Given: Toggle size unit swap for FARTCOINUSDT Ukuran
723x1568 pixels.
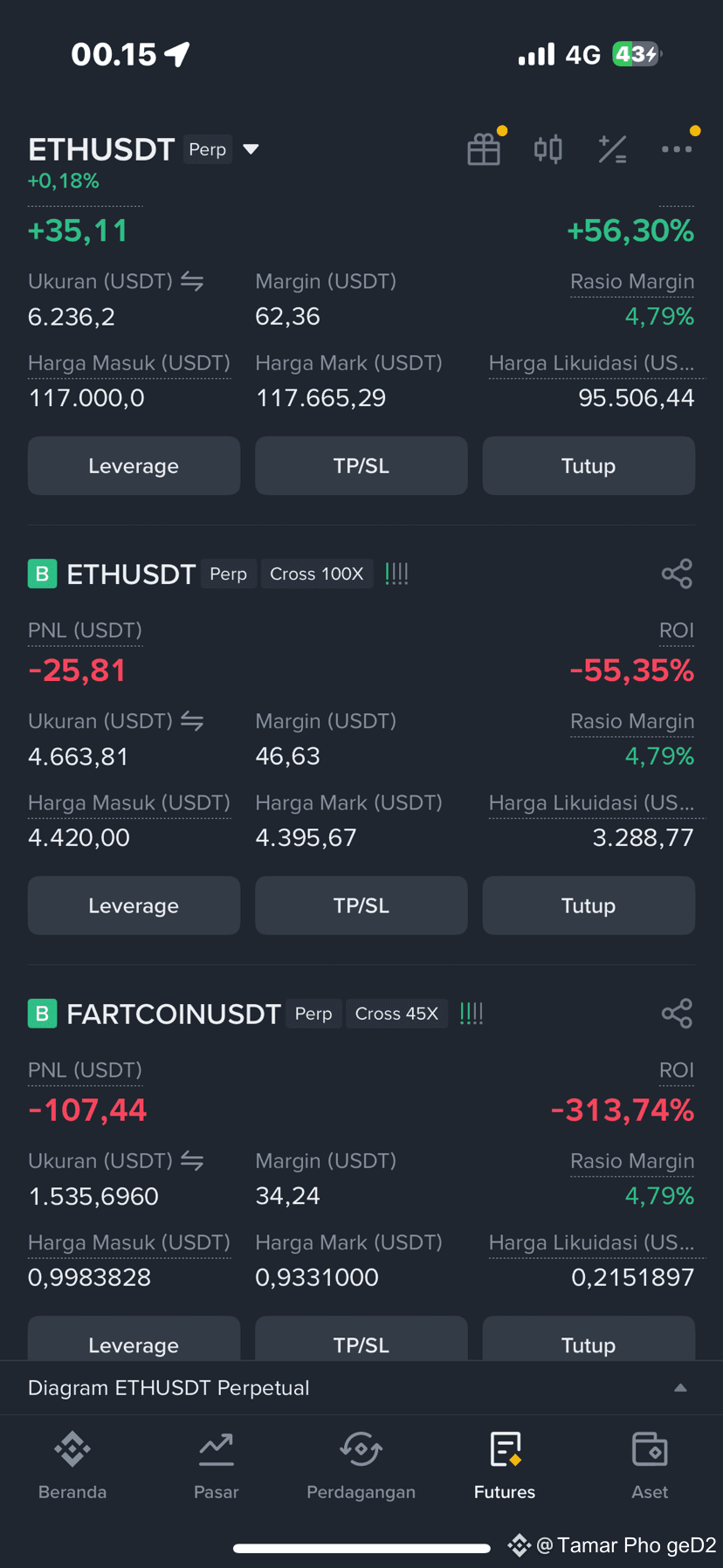Looking at the screenshot, I should (192, 1161).
